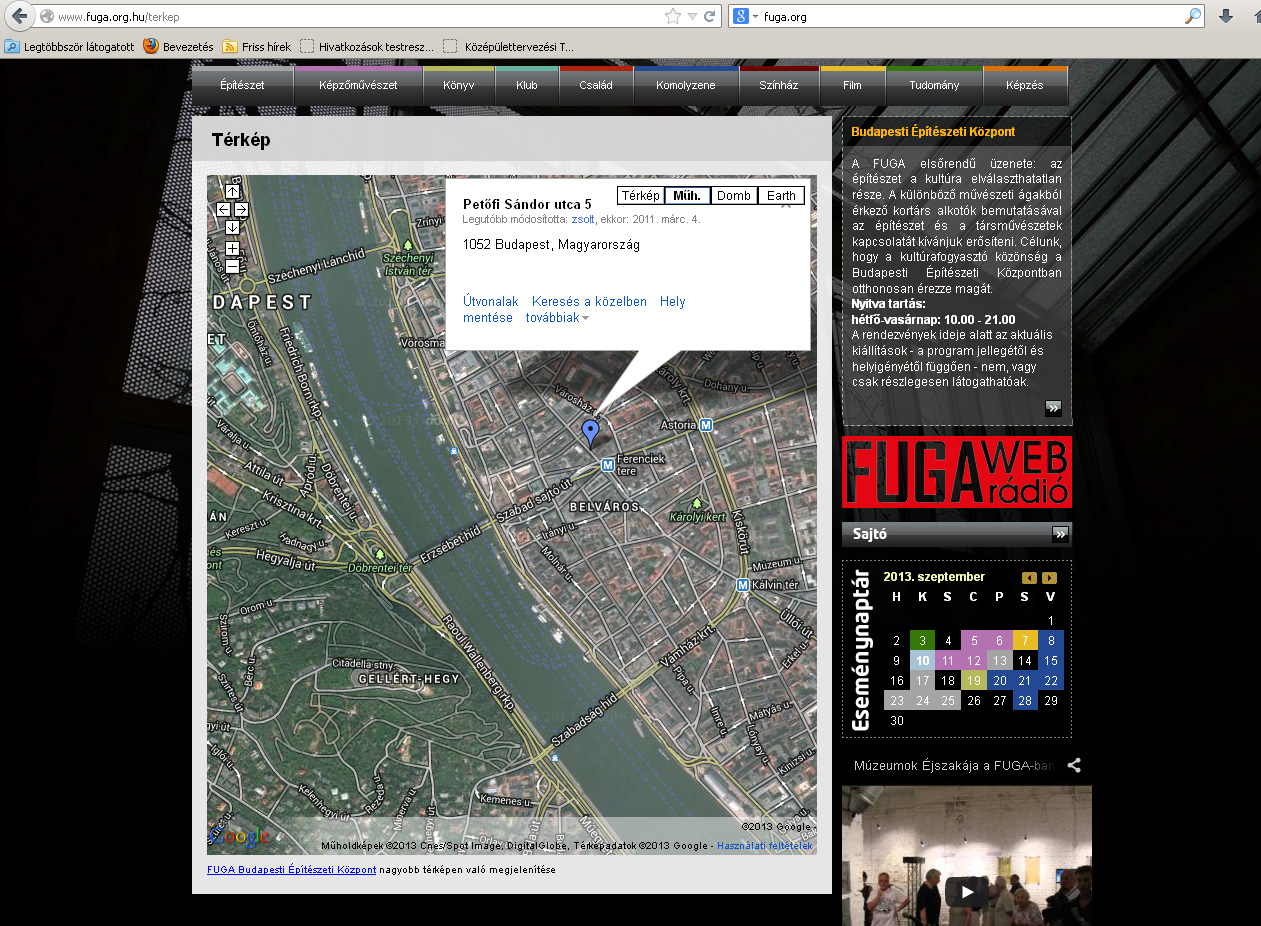Open more info arrow in Budapesti Építészeti Központ box

click(x=1053, y=408)
